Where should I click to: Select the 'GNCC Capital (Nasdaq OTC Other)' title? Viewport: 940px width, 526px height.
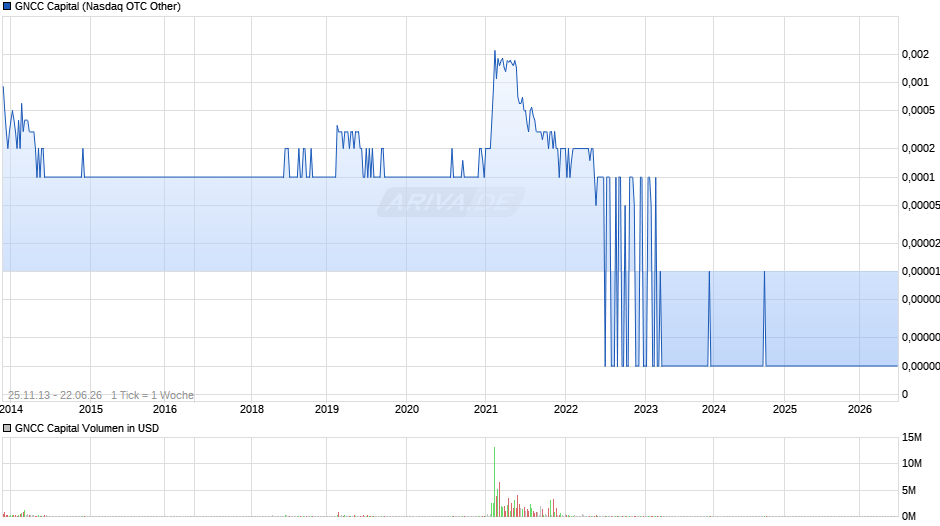tap(98, 7)
